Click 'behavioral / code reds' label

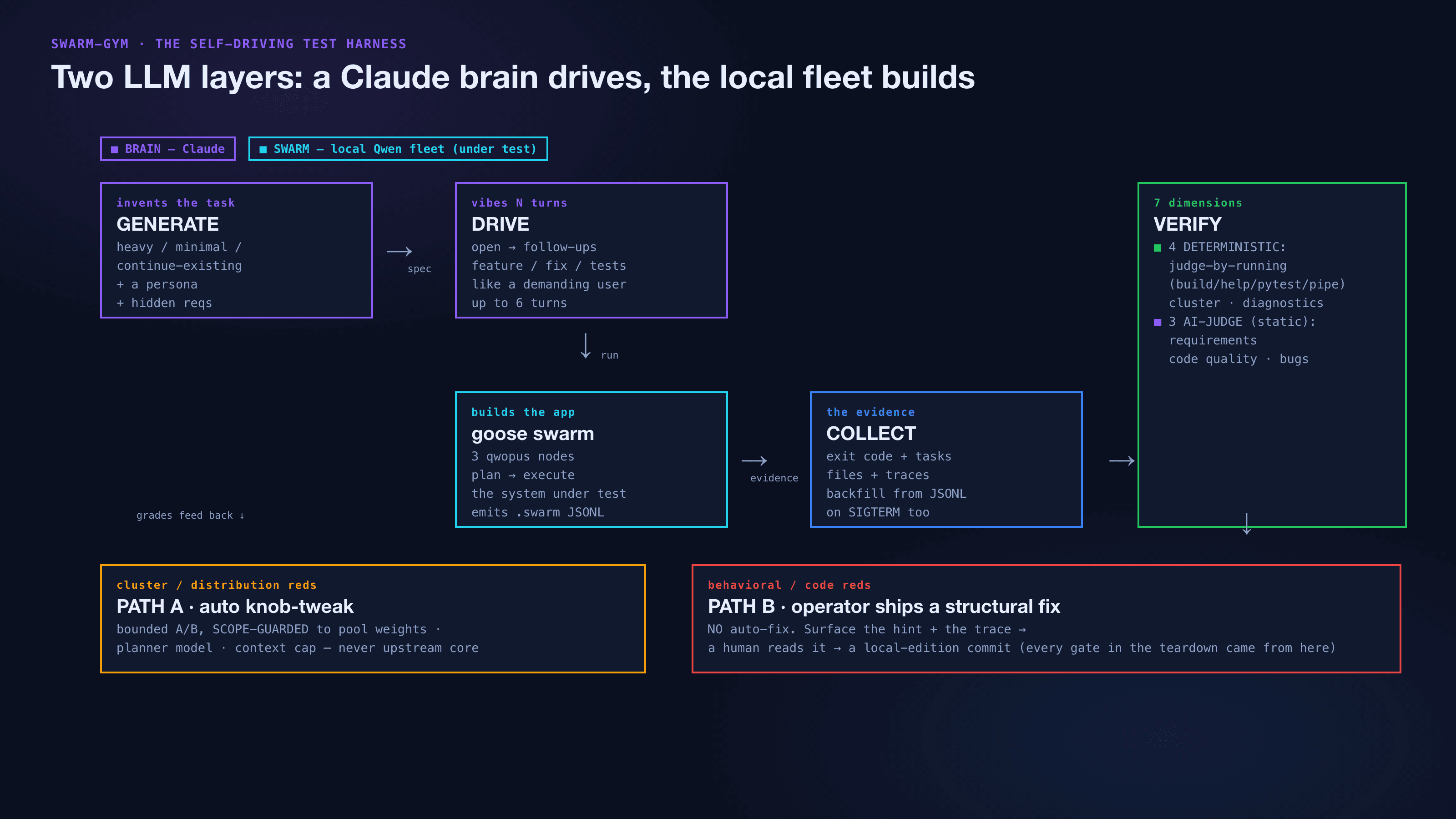[x=789, y=585]
